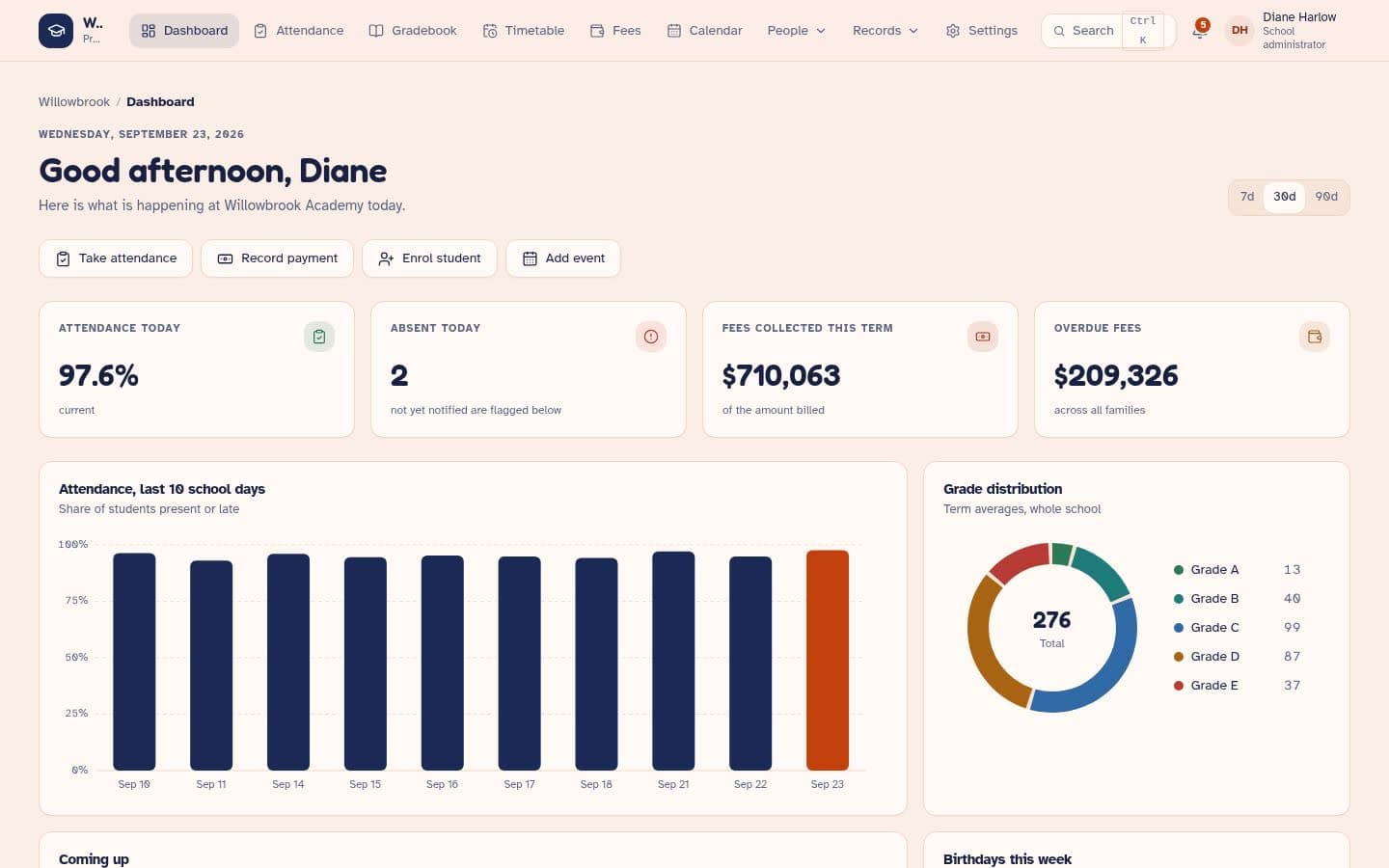Open the Settings page

click(x=981, y=31)
